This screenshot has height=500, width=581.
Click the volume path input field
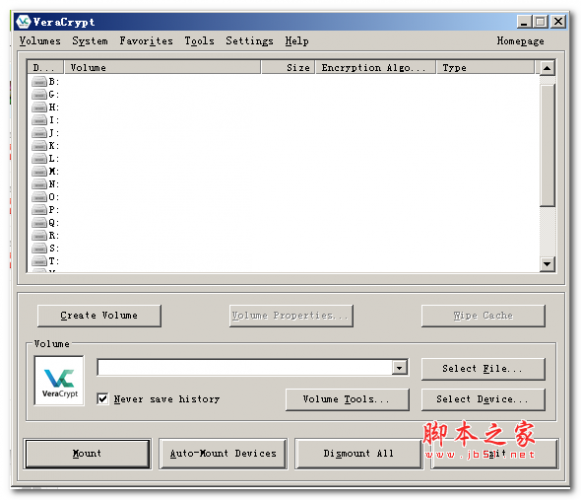[245, 368]
